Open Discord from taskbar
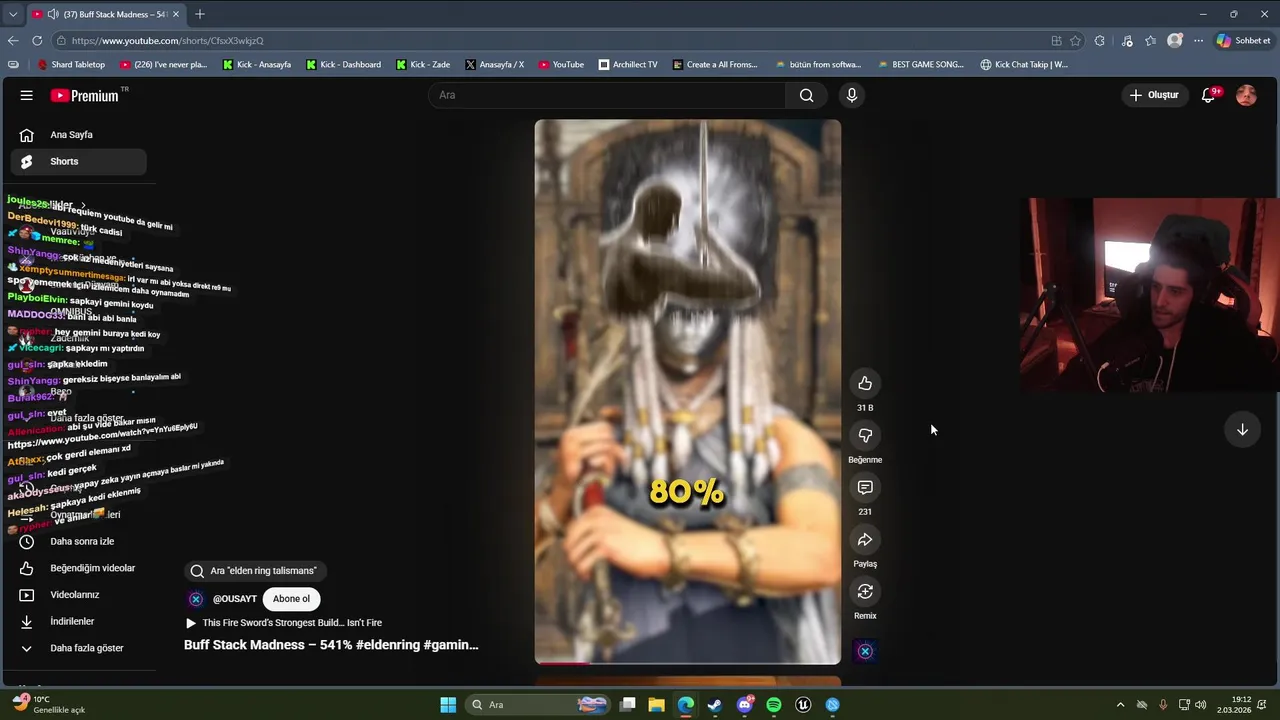Image resolution: width=1280 pixels, height=720 pixels. pos(744,705)
